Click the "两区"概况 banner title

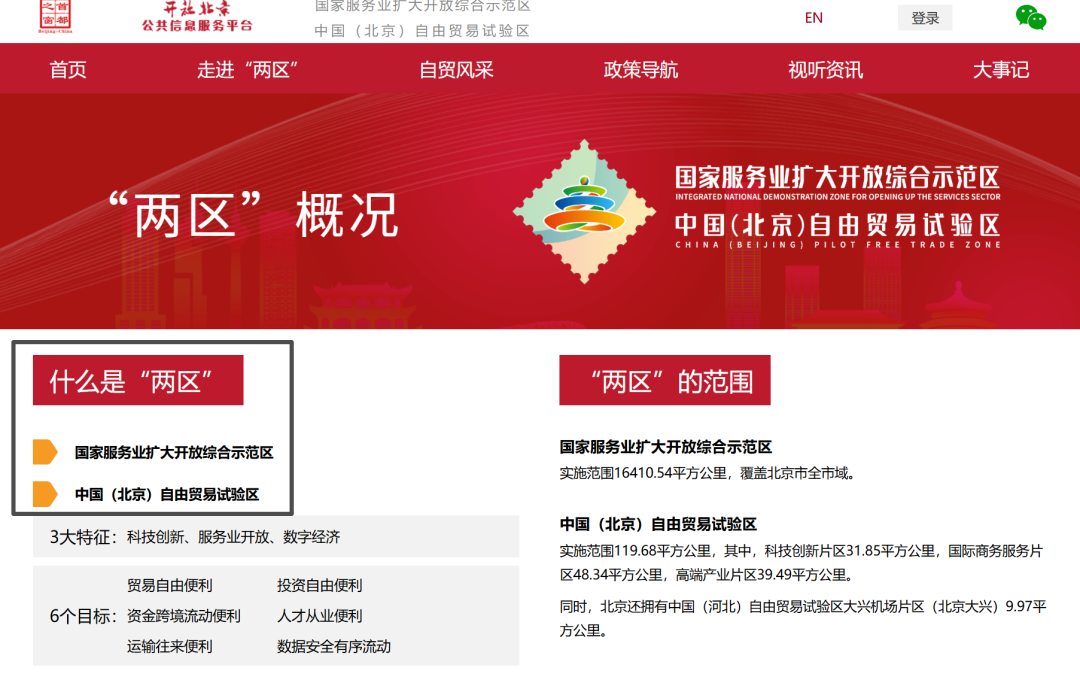[x=253, y=215]
